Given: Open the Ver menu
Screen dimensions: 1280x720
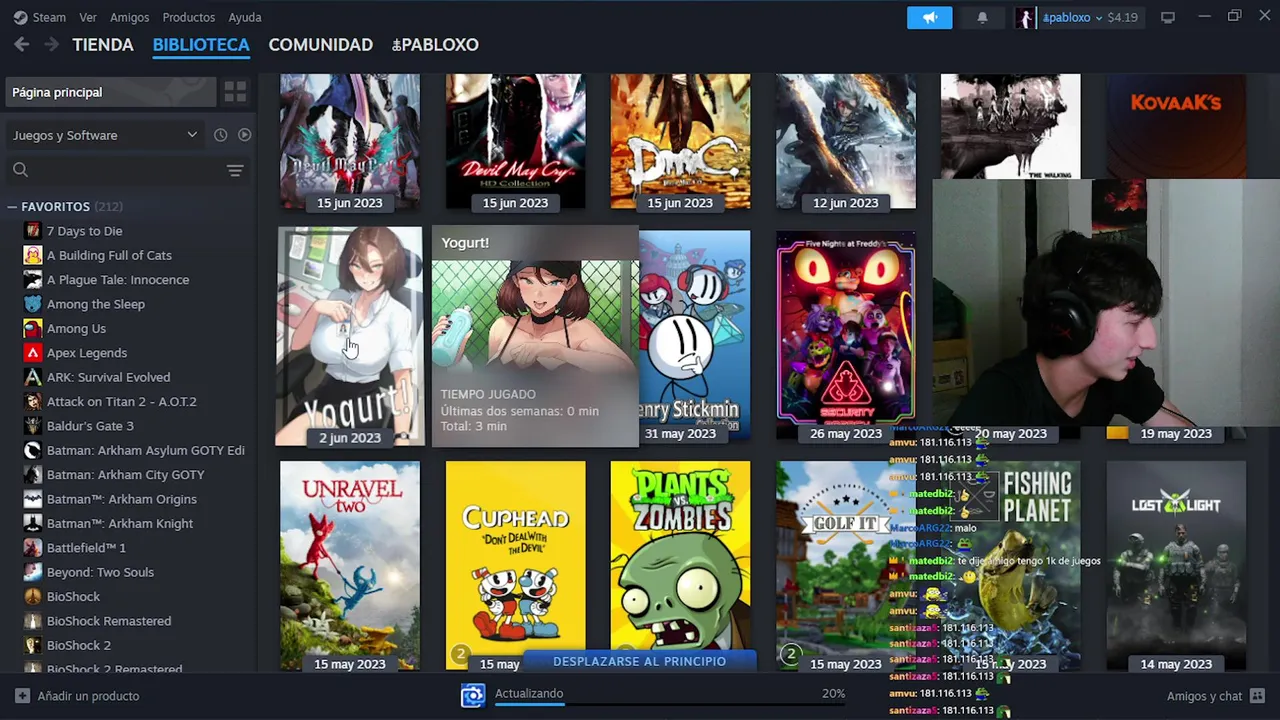Looking at the screenshot, I should [88, 17].
